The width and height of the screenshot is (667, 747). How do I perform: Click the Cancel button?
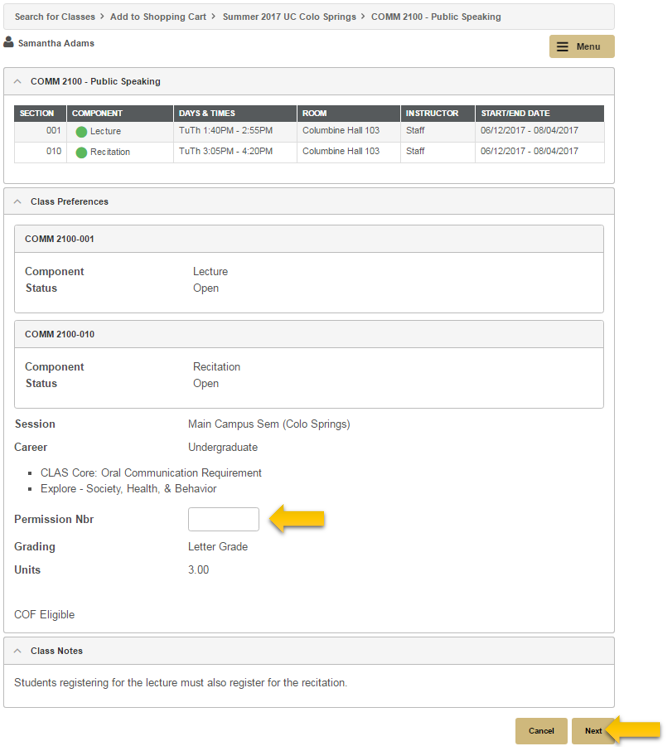541,731
